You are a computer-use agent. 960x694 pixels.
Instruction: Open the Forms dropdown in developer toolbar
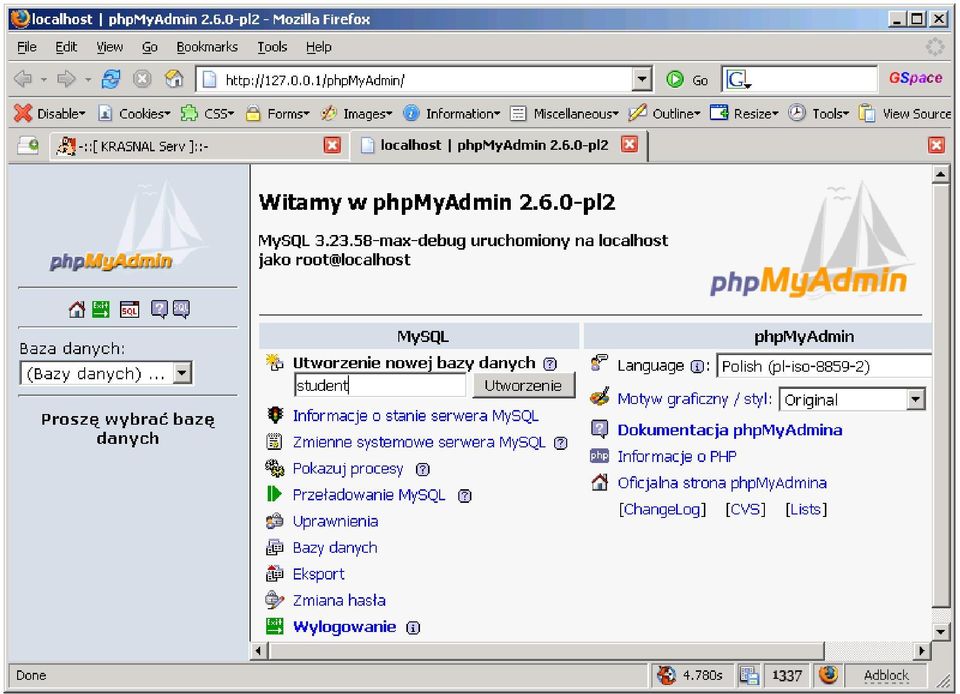[x=277, y=113]
